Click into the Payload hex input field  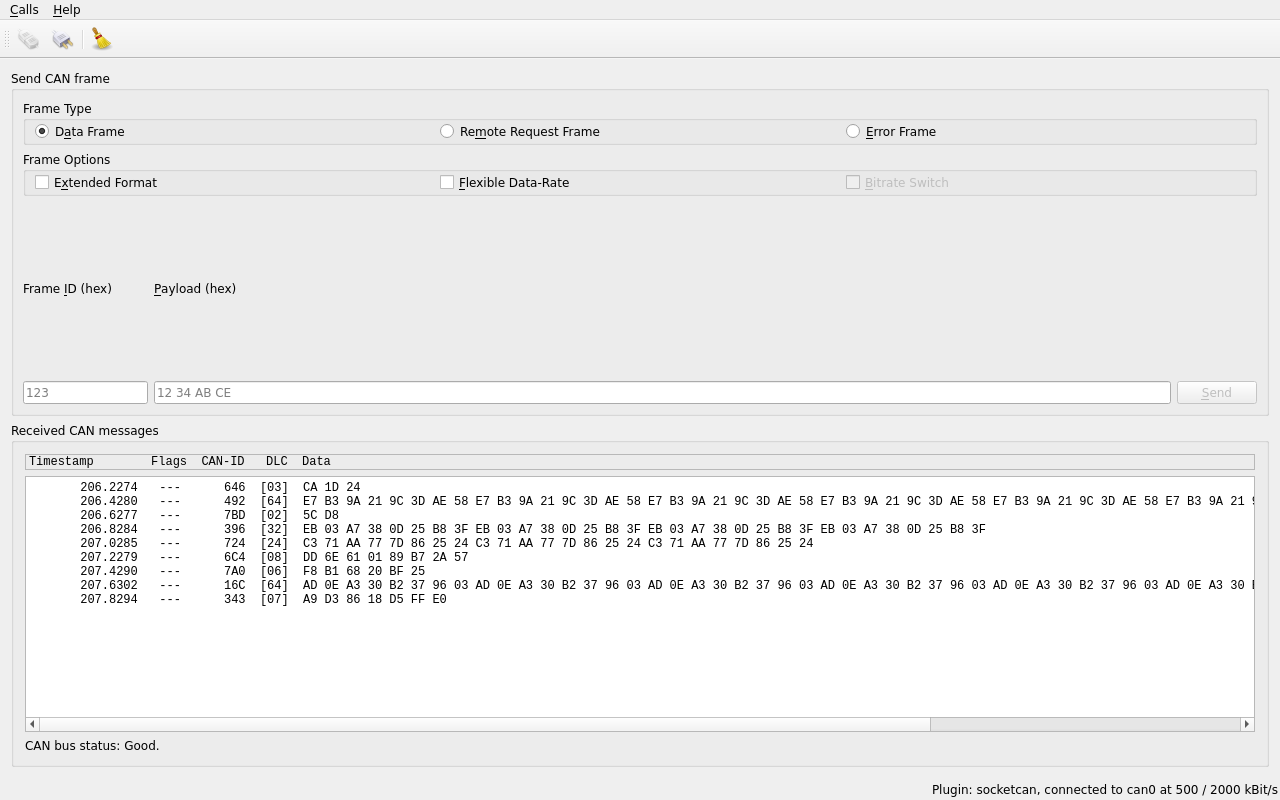click(x=661, y=392)
